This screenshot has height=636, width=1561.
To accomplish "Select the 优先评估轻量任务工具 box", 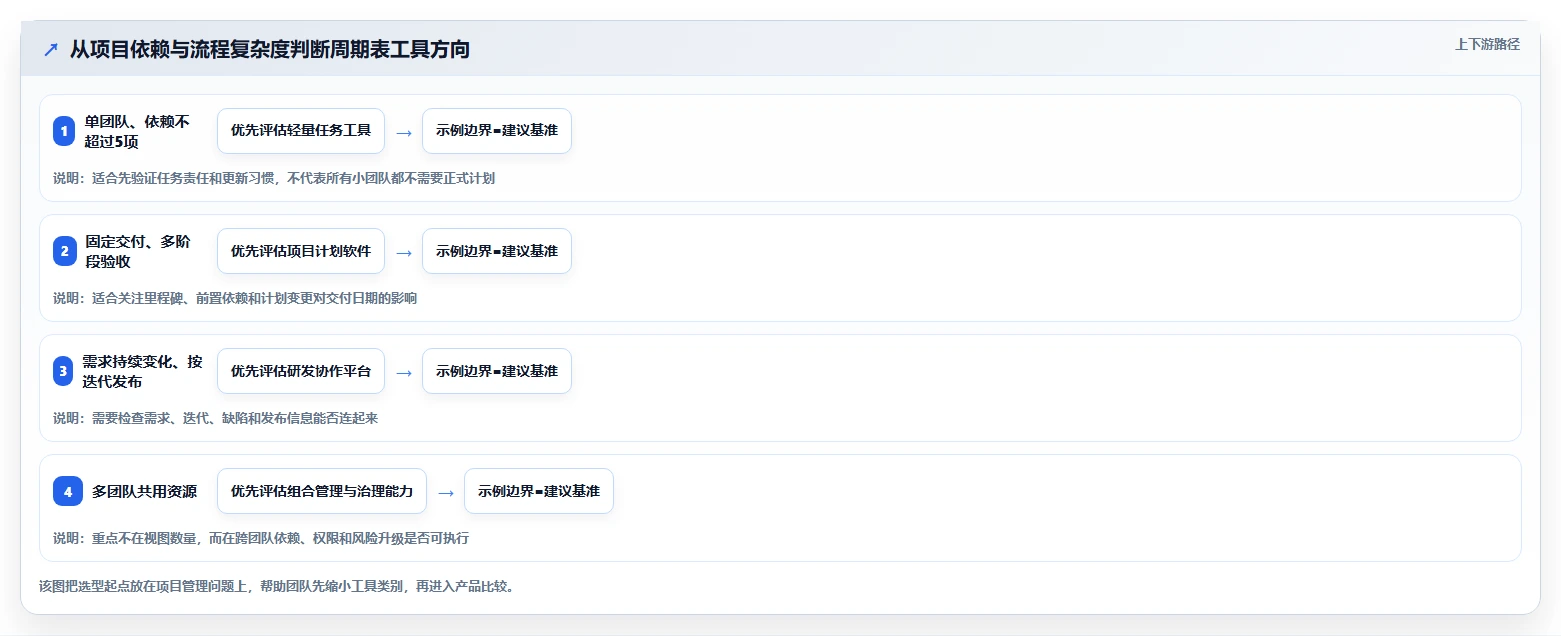I will pyautogui.click(x=301, y=131).
